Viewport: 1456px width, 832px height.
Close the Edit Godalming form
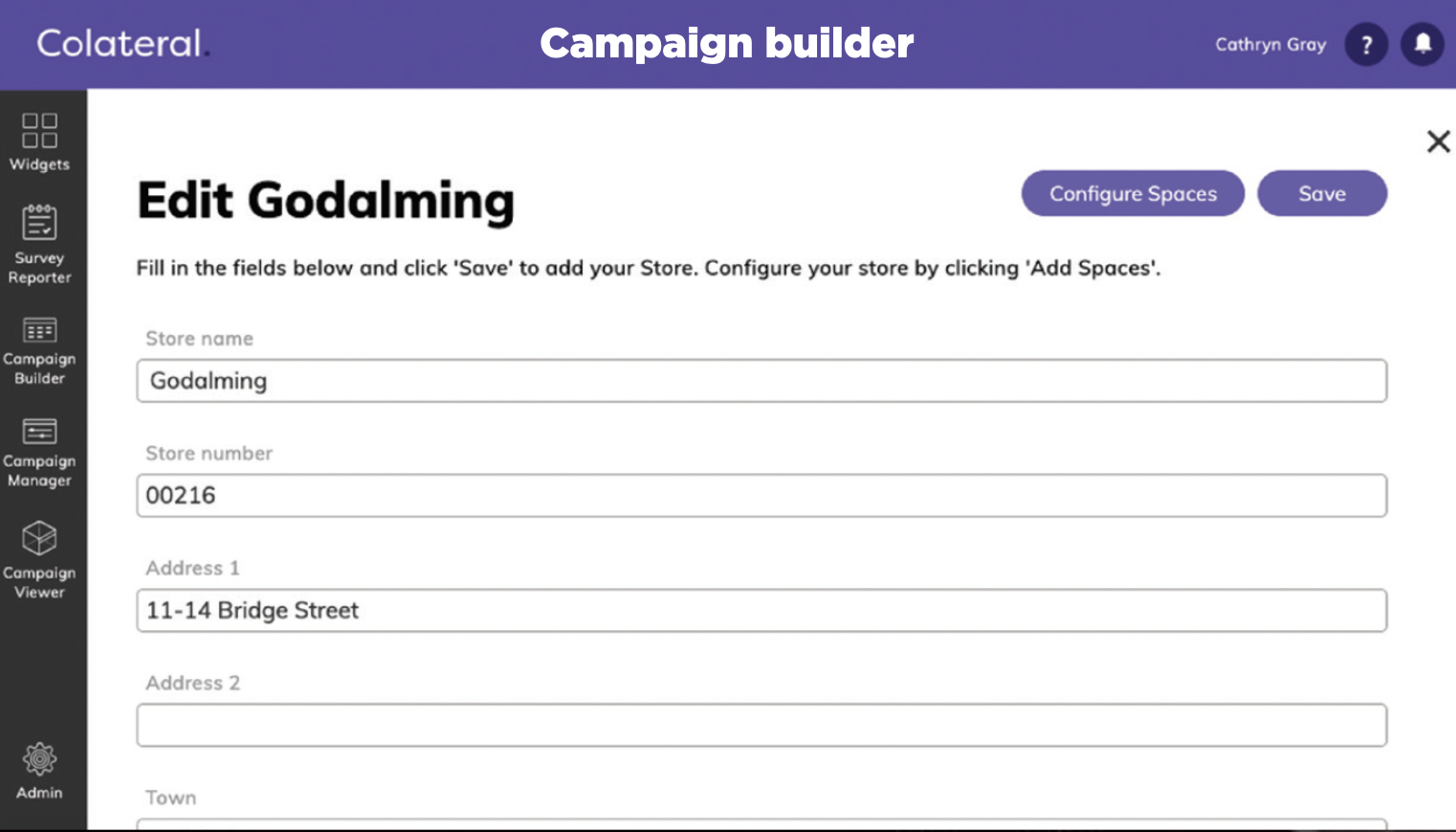coord(1438,142)
